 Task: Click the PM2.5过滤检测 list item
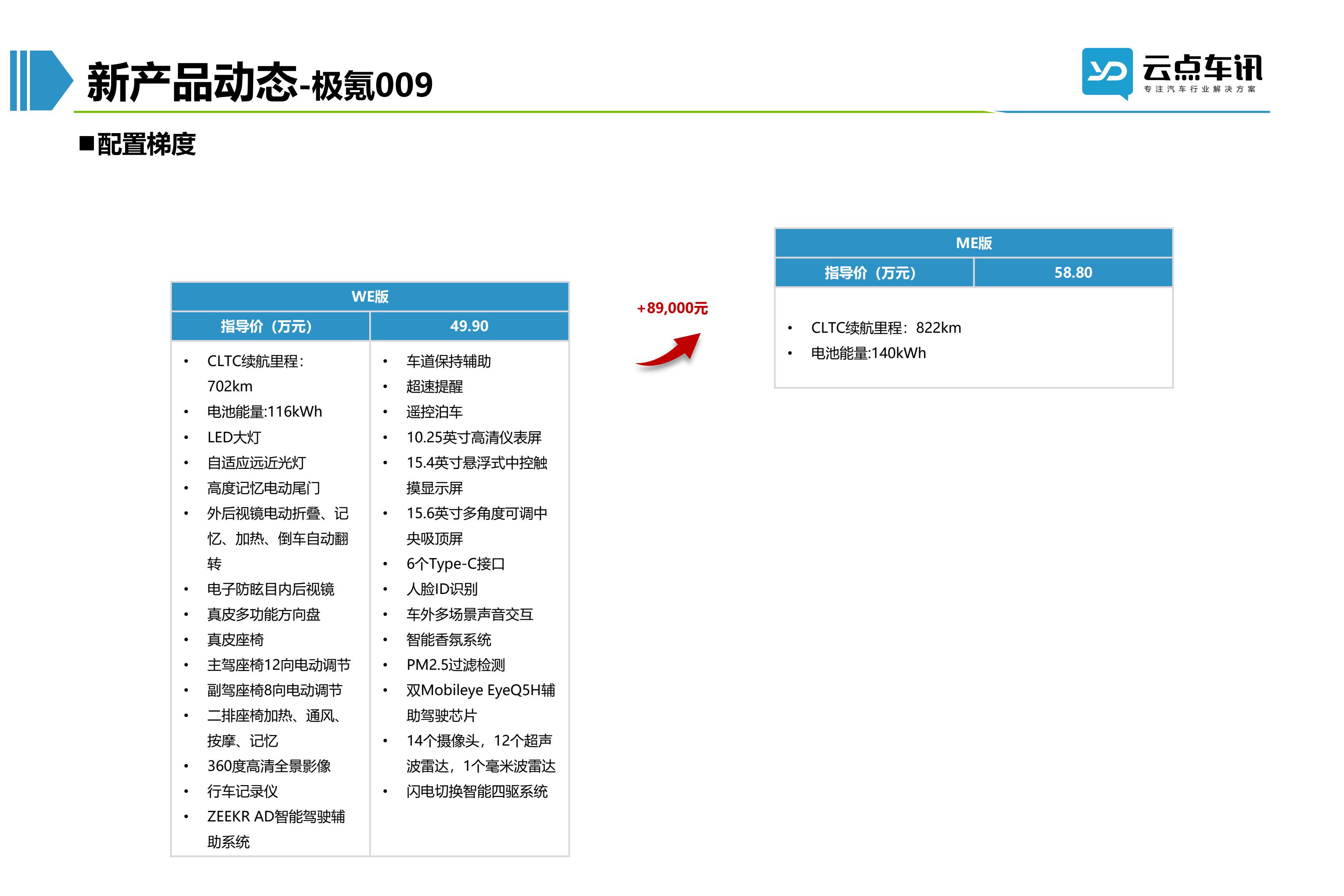pos(455,665)
